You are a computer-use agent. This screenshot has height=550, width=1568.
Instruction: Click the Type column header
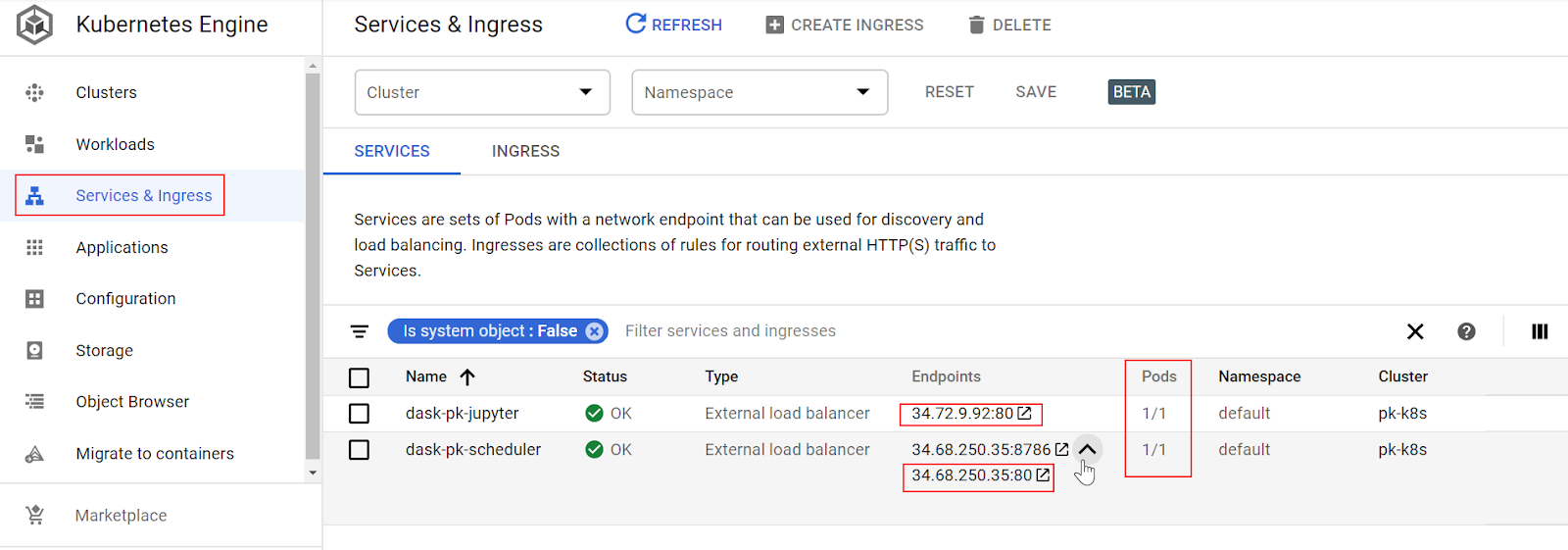[x=721, y=376]
